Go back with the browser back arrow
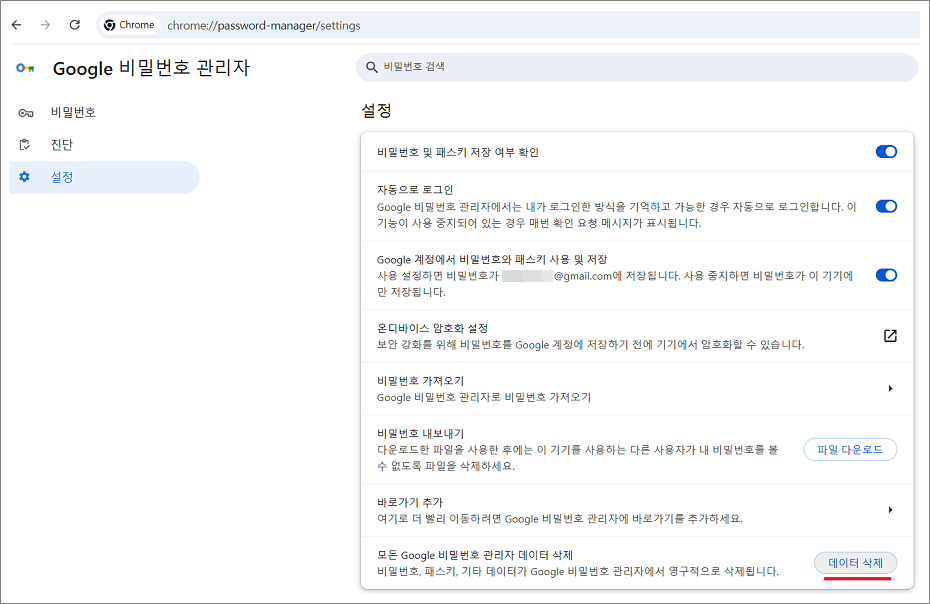The height and width of the screenshot is (604, 930). [17, 25]
